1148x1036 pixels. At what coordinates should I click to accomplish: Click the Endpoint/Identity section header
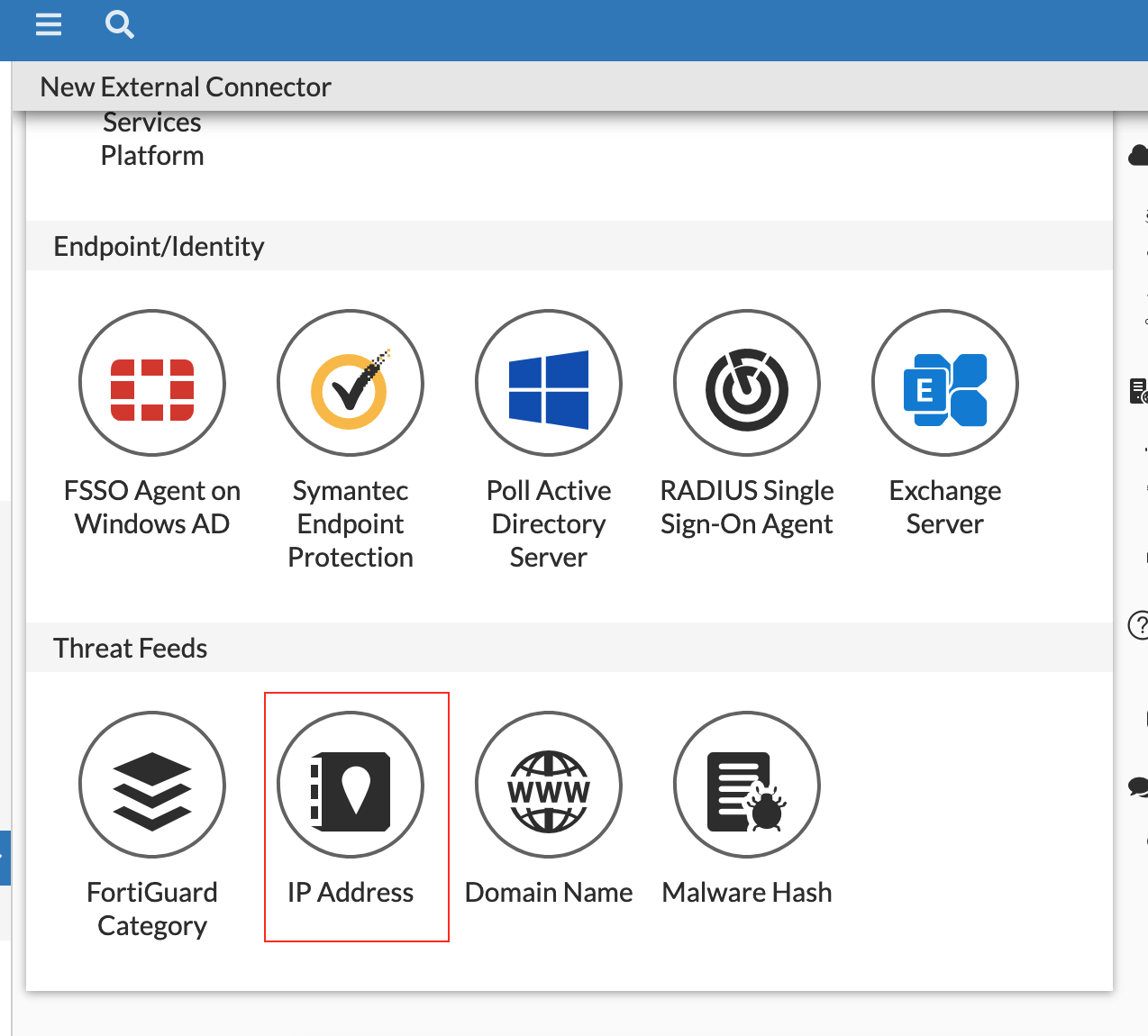[x=159, y=245]
